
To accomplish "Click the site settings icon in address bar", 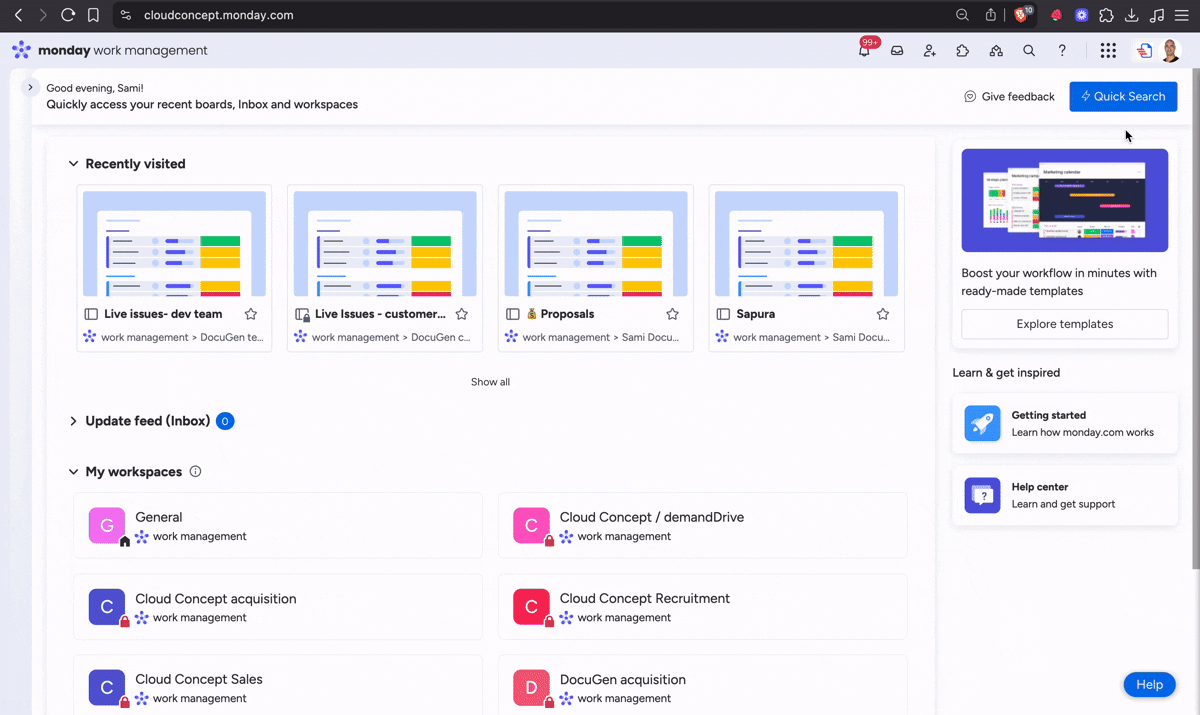I will click(125, 15).
